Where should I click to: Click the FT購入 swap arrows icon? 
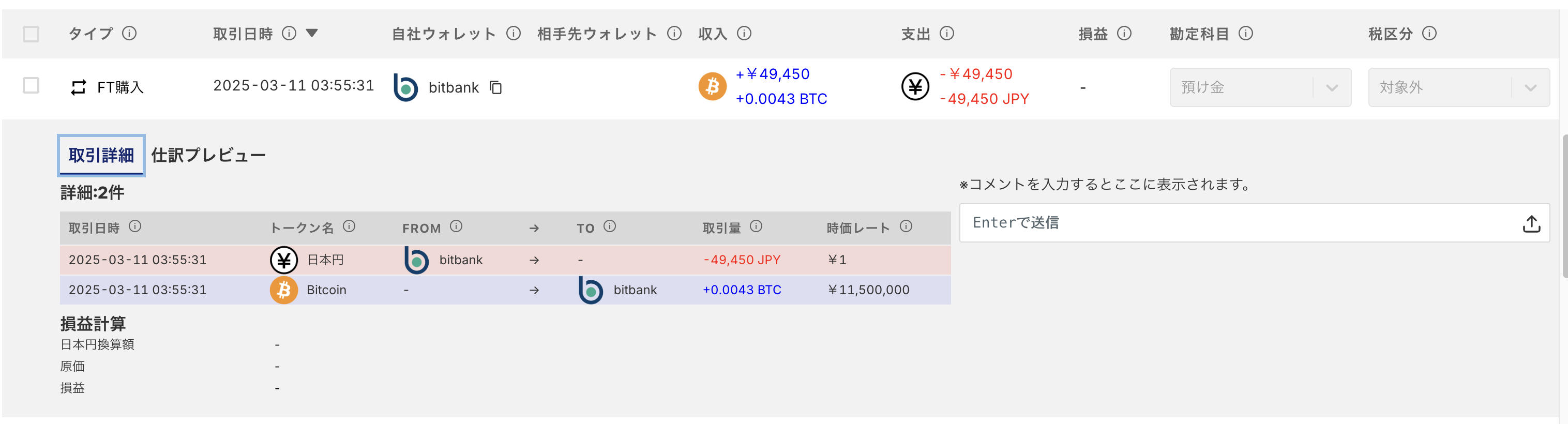click(79, 87)
